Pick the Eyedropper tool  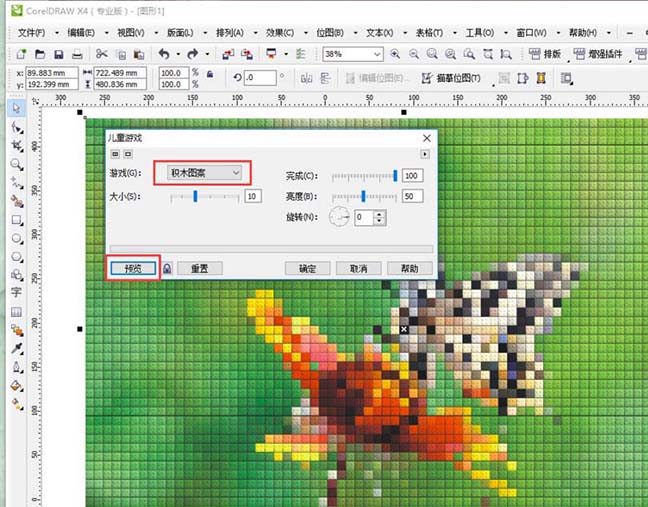17,349
